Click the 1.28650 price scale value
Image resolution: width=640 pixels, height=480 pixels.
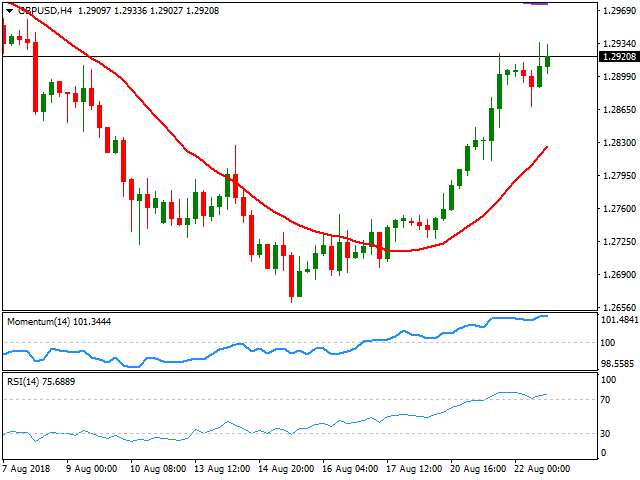[620, 109]
